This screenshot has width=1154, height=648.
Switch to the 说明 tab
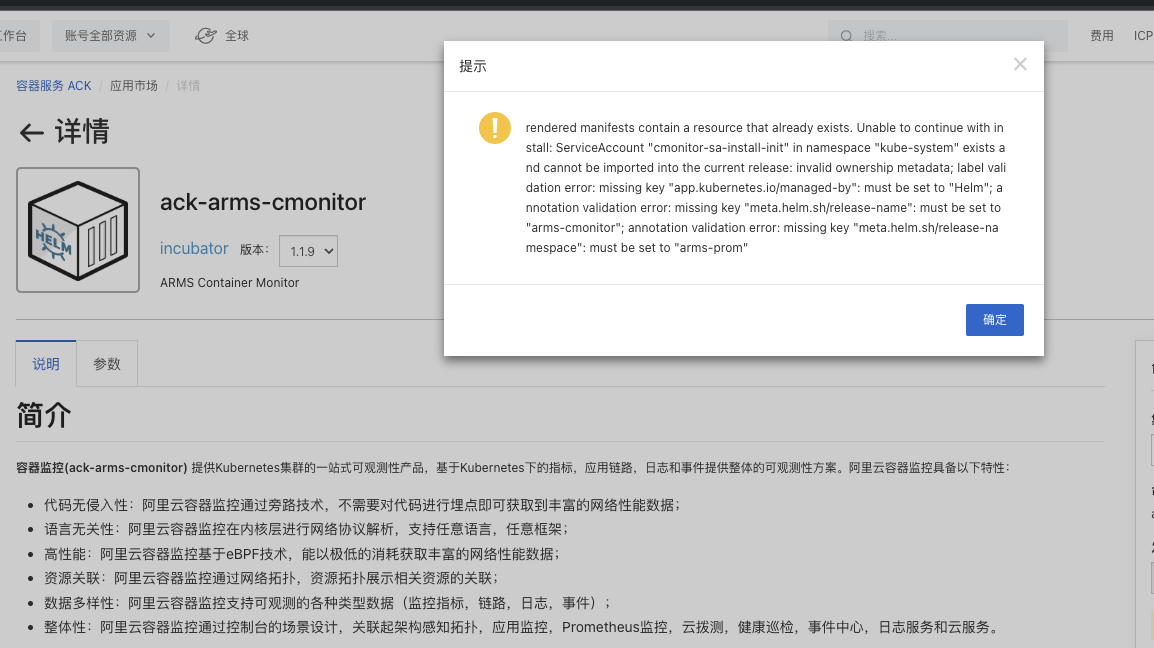tap(46, 364)
